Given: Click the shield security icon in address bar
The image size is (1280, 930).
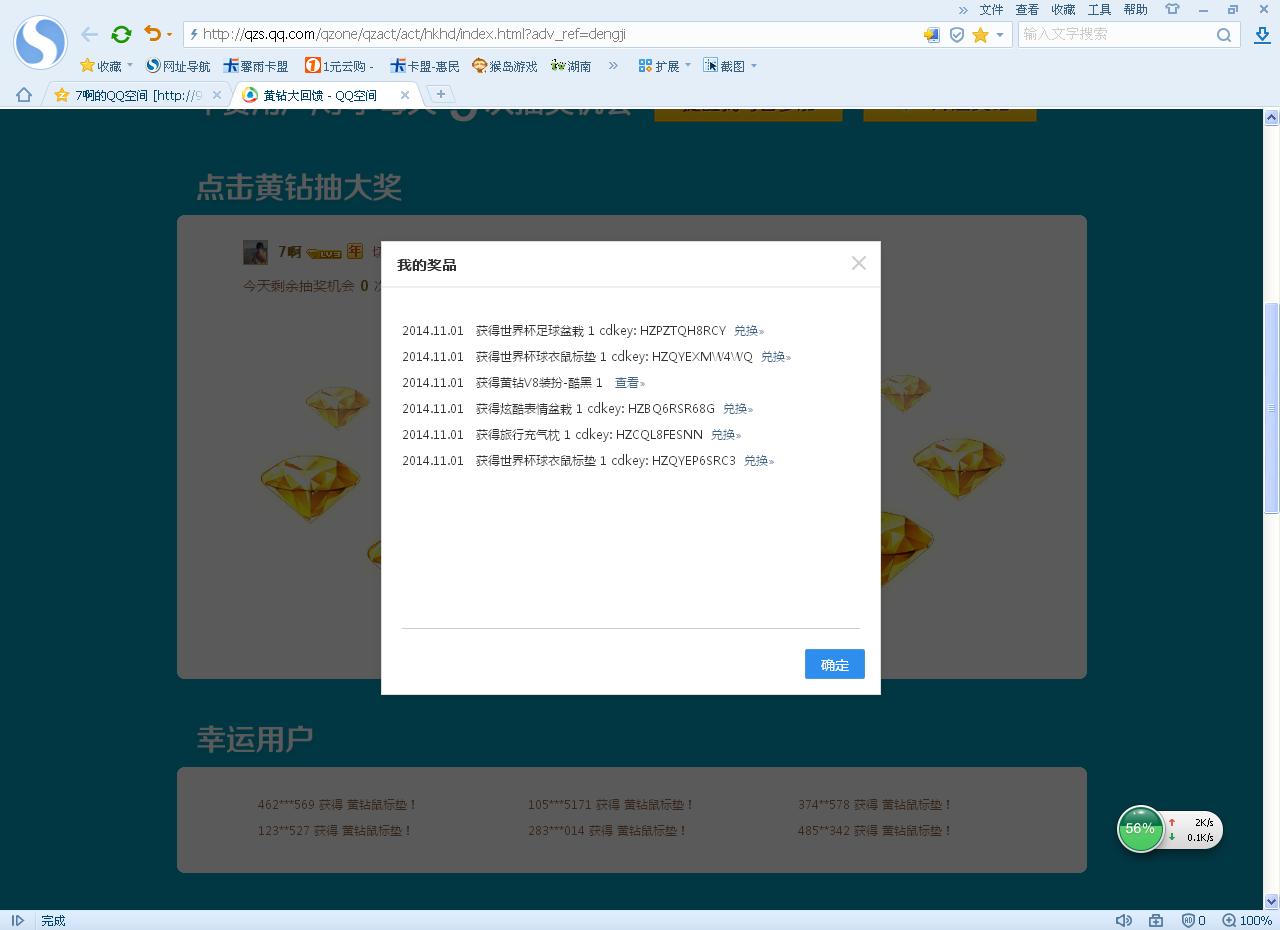Looking at the screenshot, I should (956, 35).
